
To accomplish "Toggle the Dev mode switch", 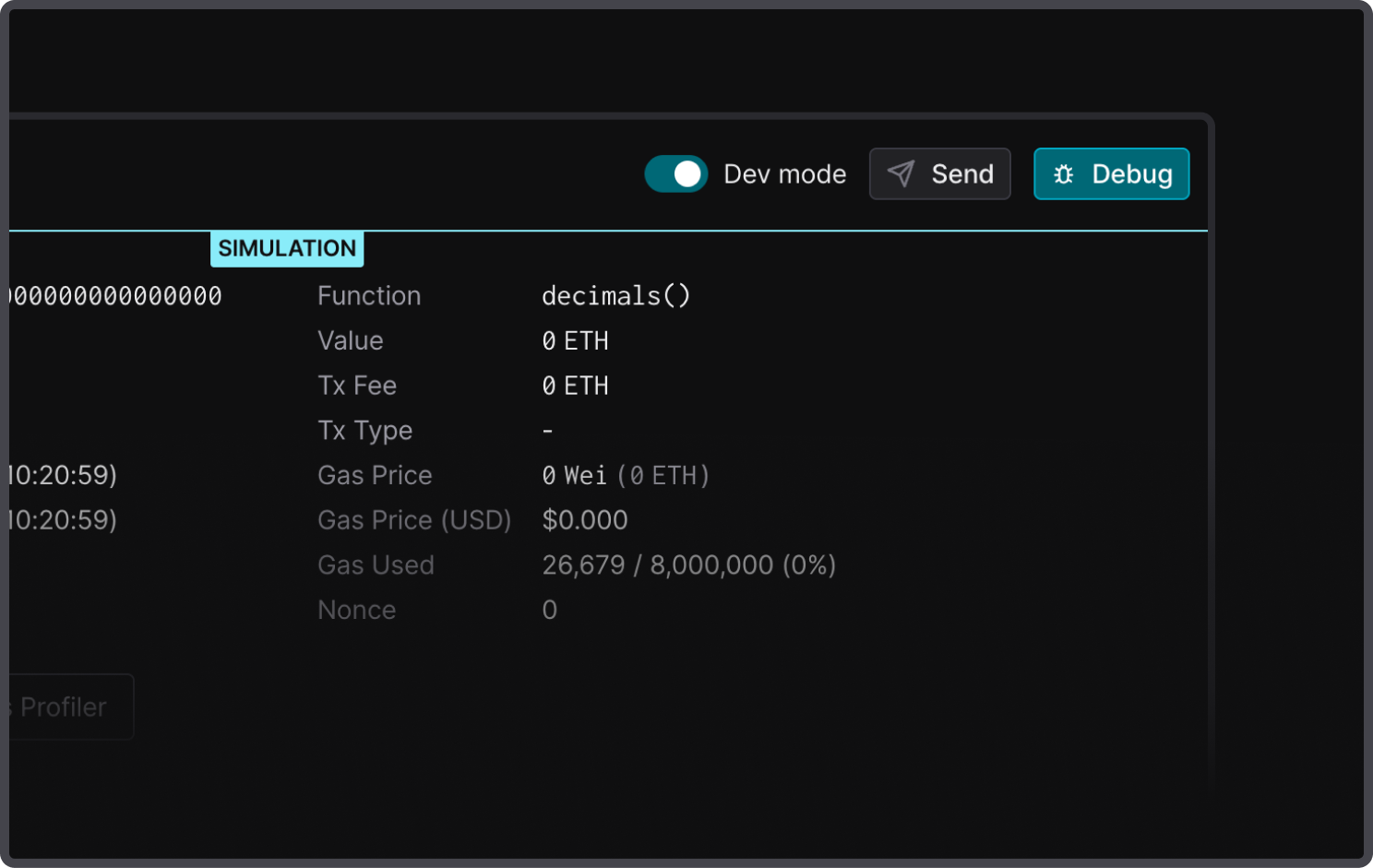I will [675, 174].
